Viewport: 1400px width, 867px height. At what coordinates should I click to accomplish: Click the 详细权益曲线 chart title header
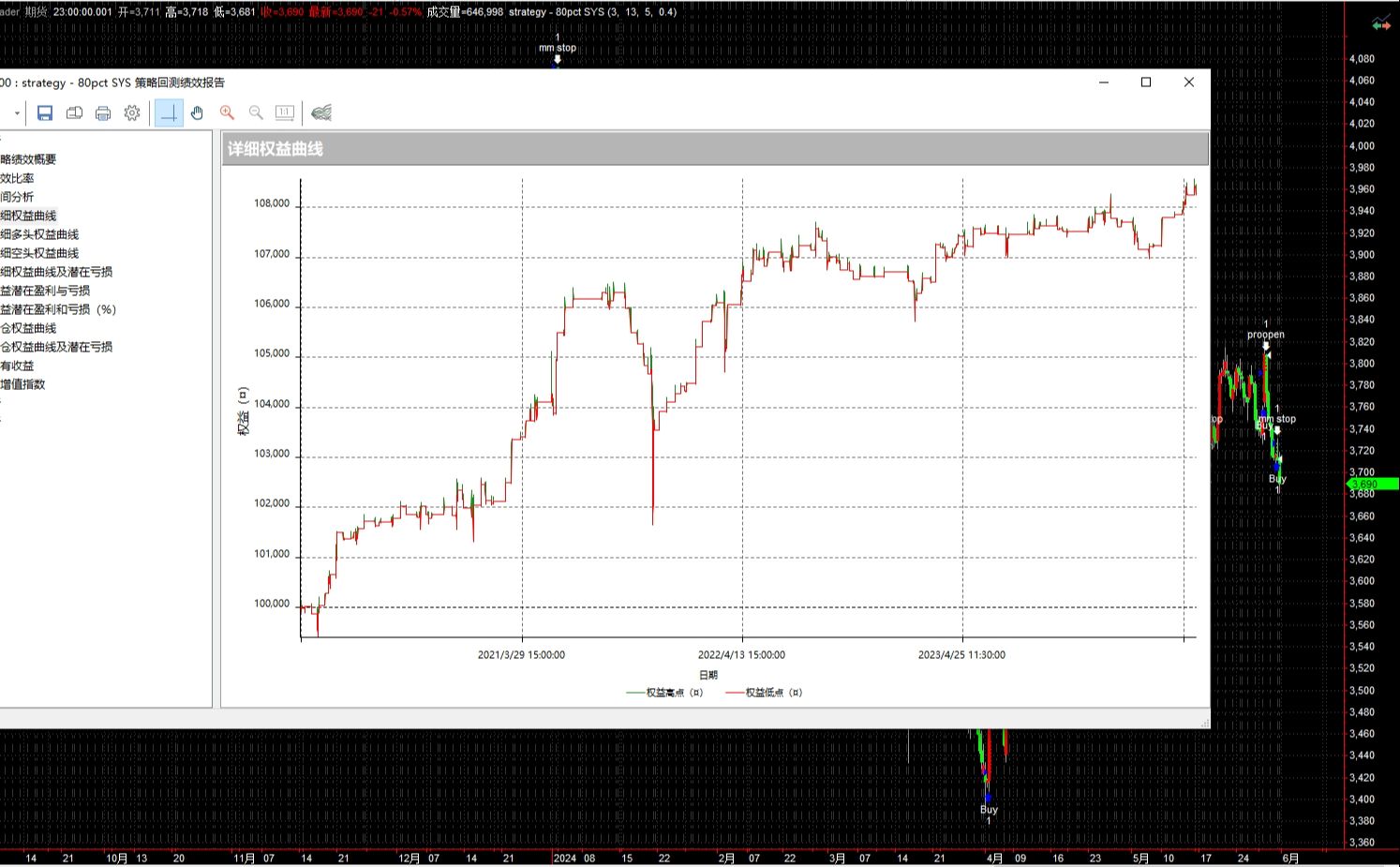click(276, 149)
